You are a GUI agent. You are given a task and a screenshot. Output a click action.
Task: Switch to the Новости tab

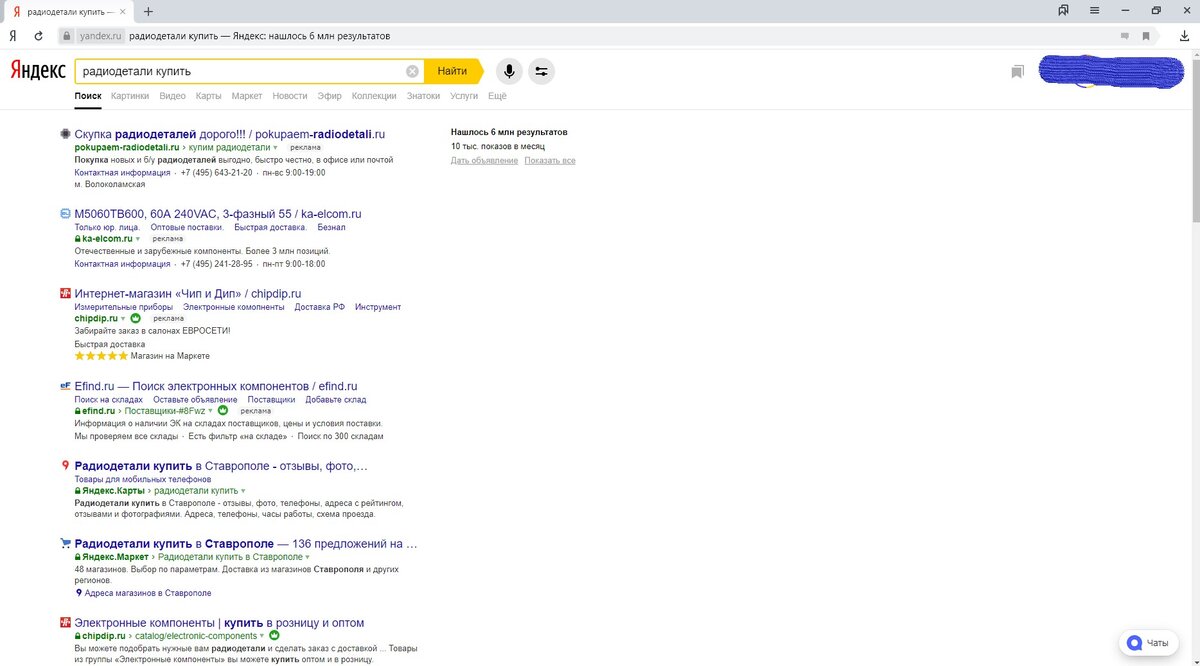point(289,96)
